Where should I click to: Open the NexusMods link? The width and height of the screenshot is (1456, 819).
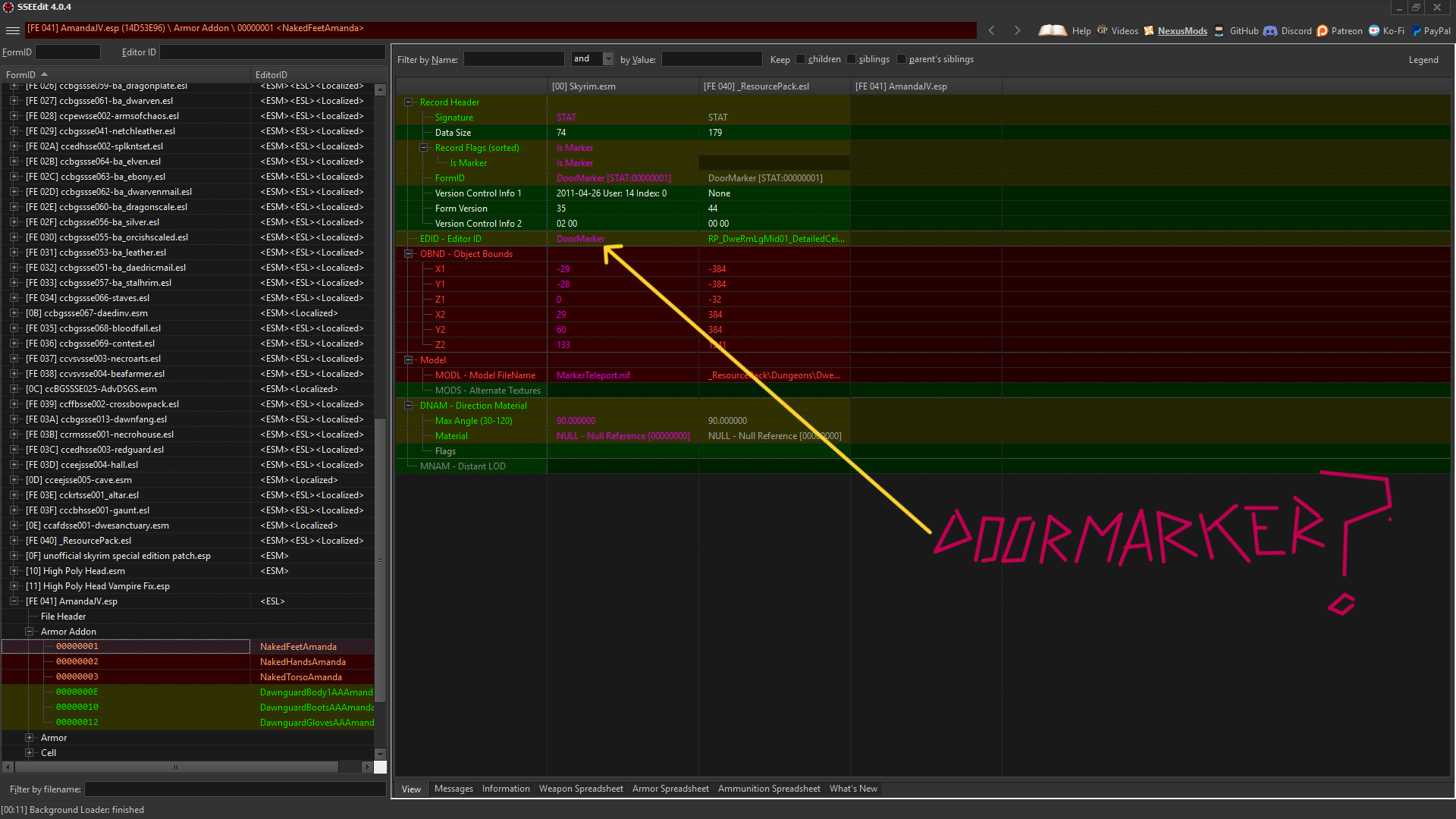pos(1181,31)
